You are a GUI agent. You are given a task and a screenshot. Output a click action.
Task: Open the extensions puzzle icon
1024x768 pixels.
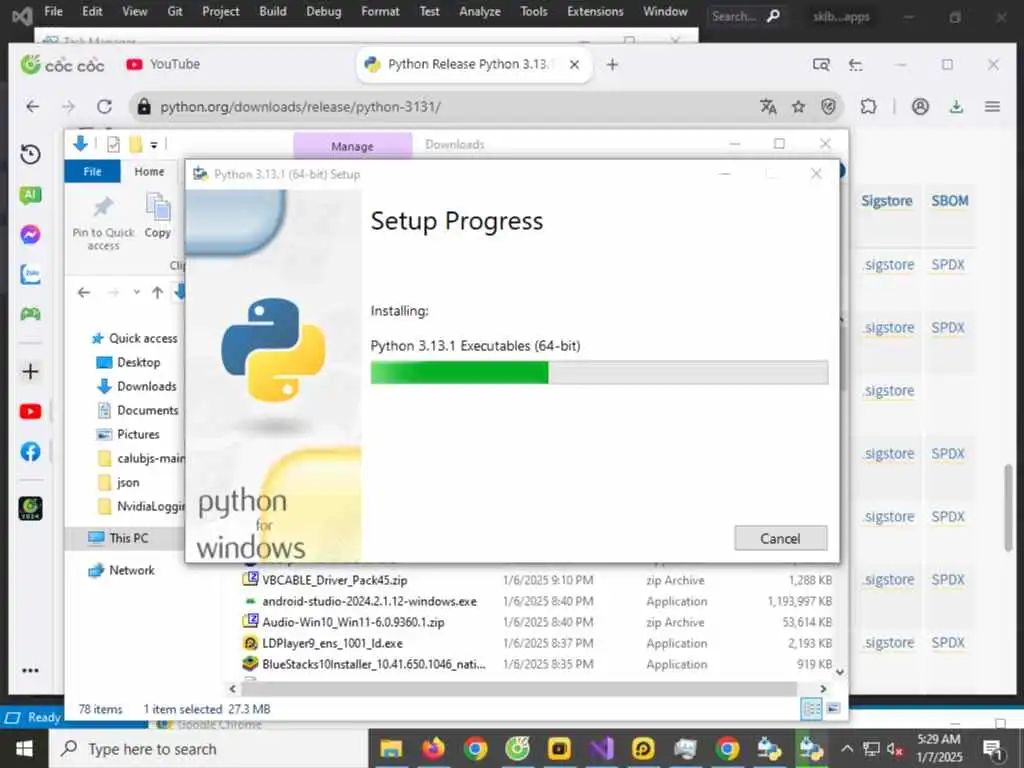tap(868, 106)
